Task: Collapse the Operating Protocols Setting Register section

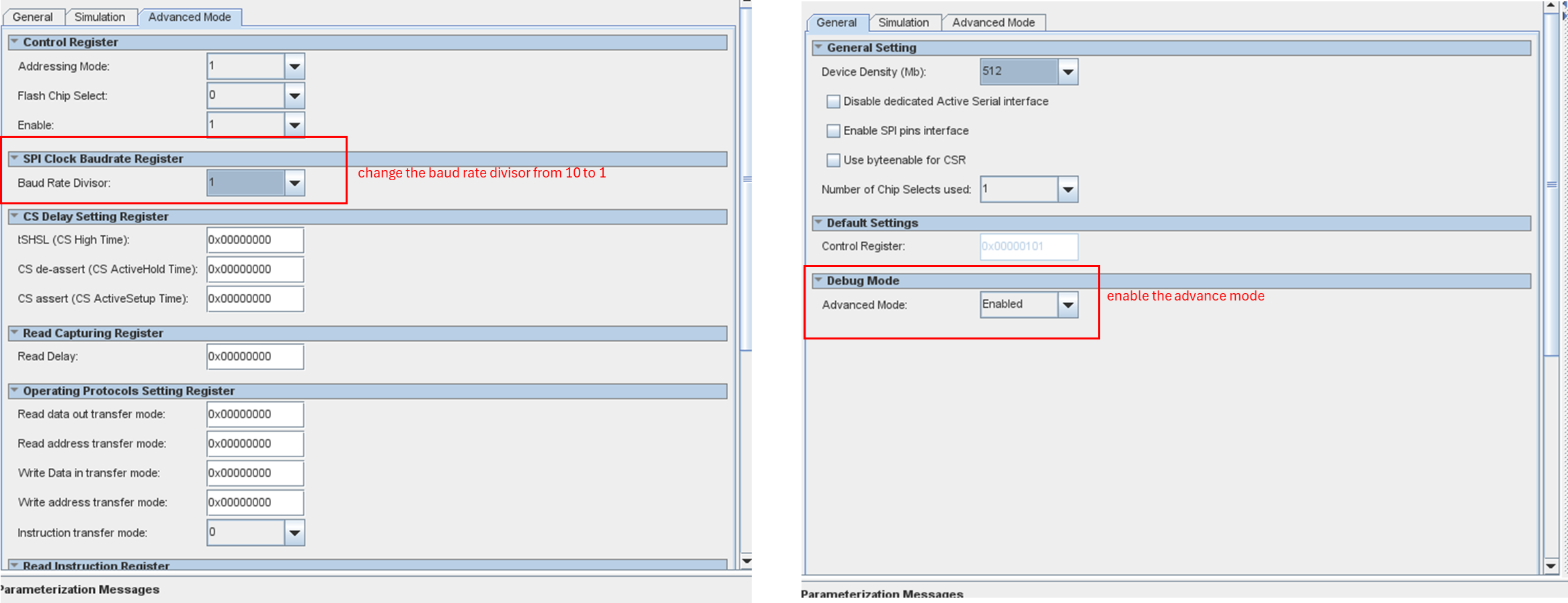Action: click(x=14, y=391)
